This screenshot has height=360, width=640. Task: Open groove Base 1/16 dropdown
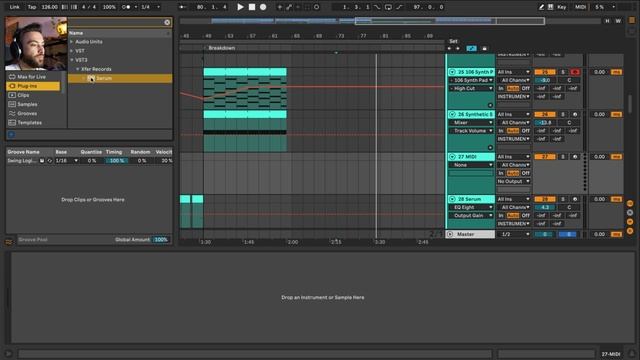(x=67, y=161)
